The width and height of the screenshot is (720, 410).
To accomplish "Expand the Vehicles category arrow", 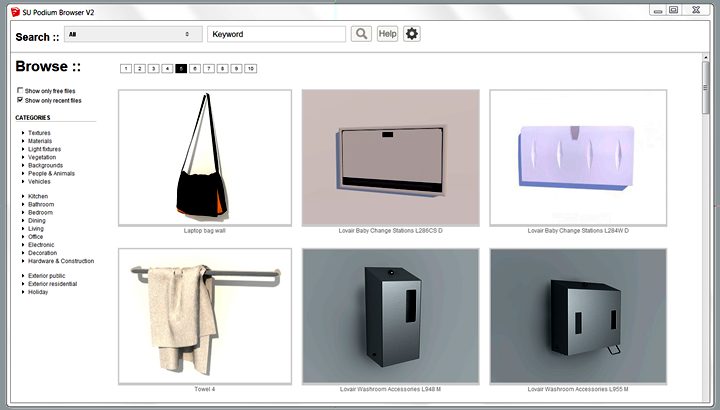I will (x=23, y=181).
